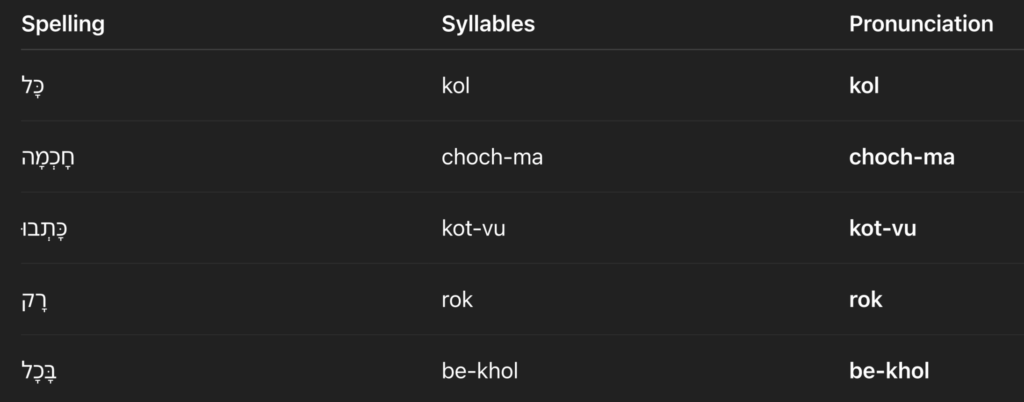Click 'be-khol' under the Syllables heading
The height and width of the screenshot is (402, 1024).
(x=479, y=372)
